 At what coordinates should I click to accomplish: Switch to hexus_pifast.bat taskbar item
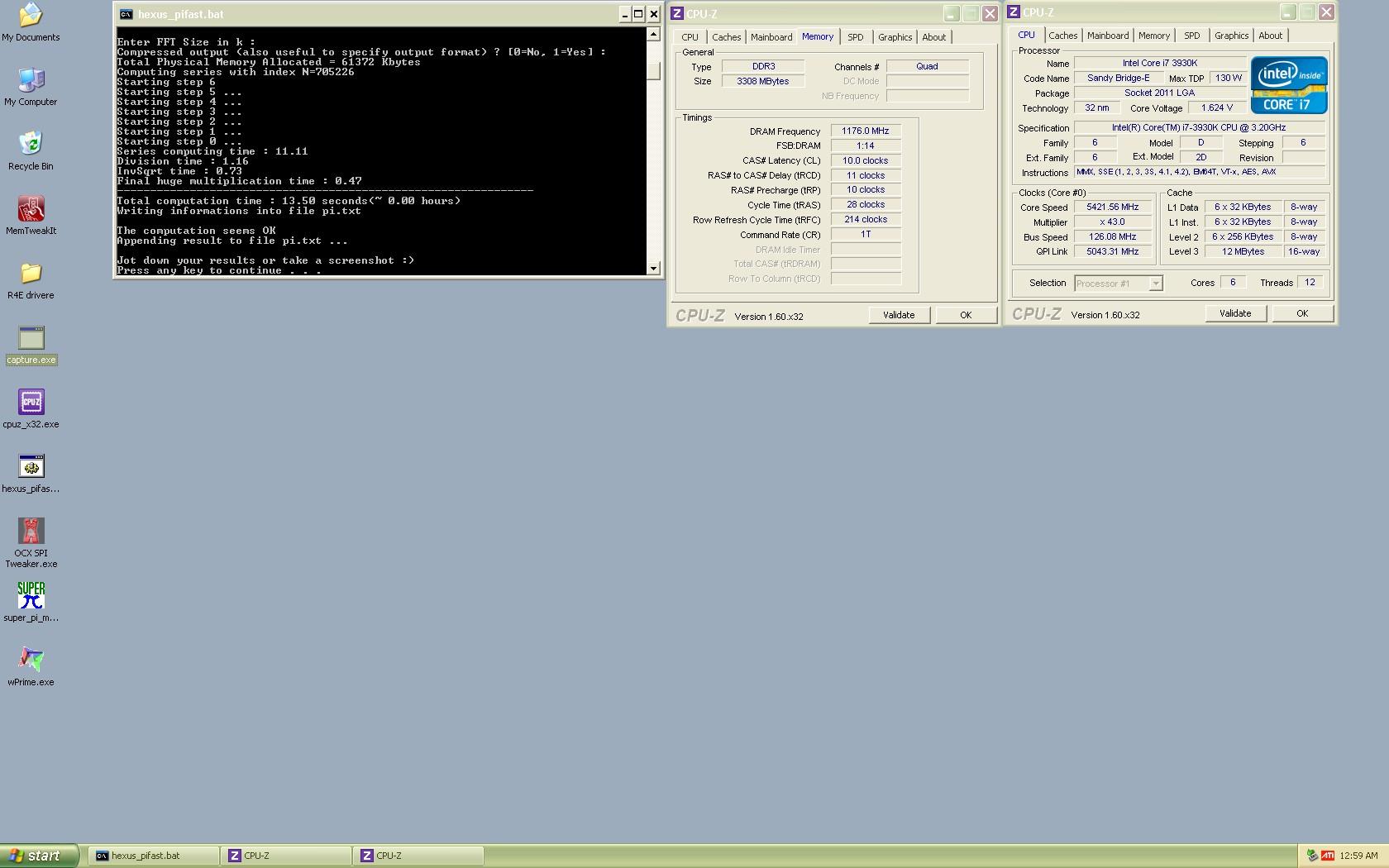click(x=153, y=856)
